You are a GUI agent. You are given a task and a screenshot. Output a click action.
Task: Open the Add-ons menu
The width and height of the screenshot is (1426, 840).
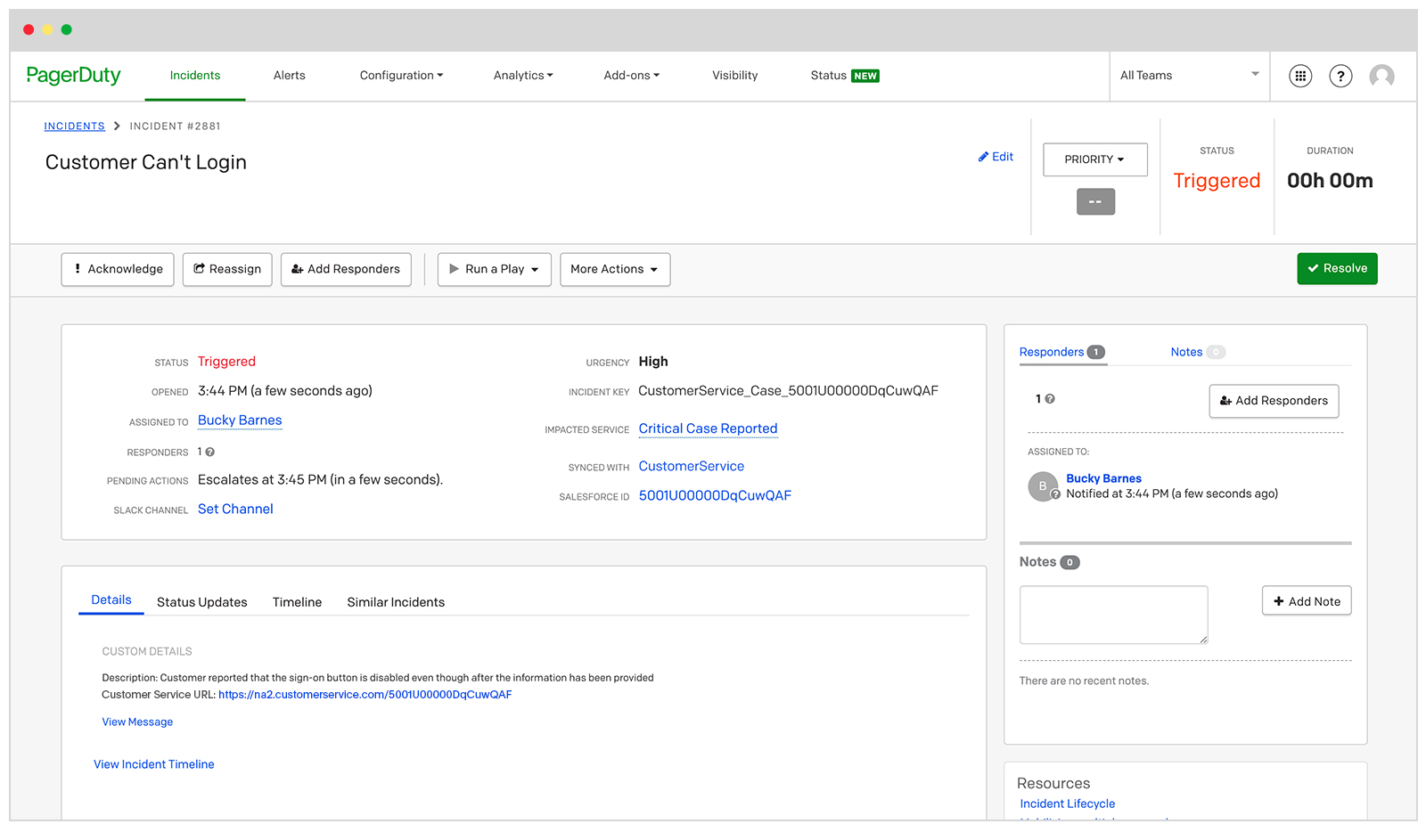click(632, 76)
